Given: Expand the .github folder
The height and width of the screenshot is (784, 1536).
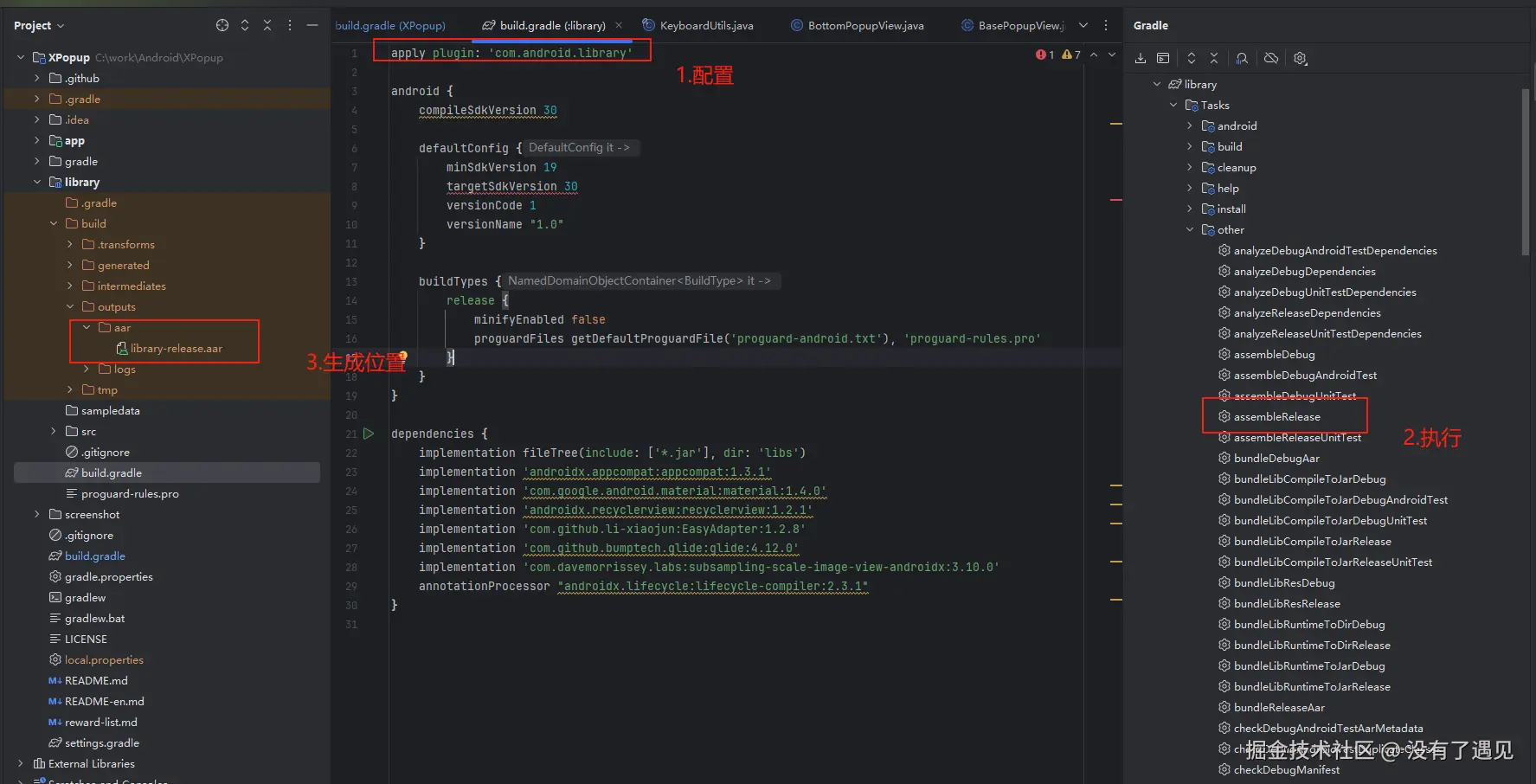Looking at the screenshot, I should (x=36, y=78).
